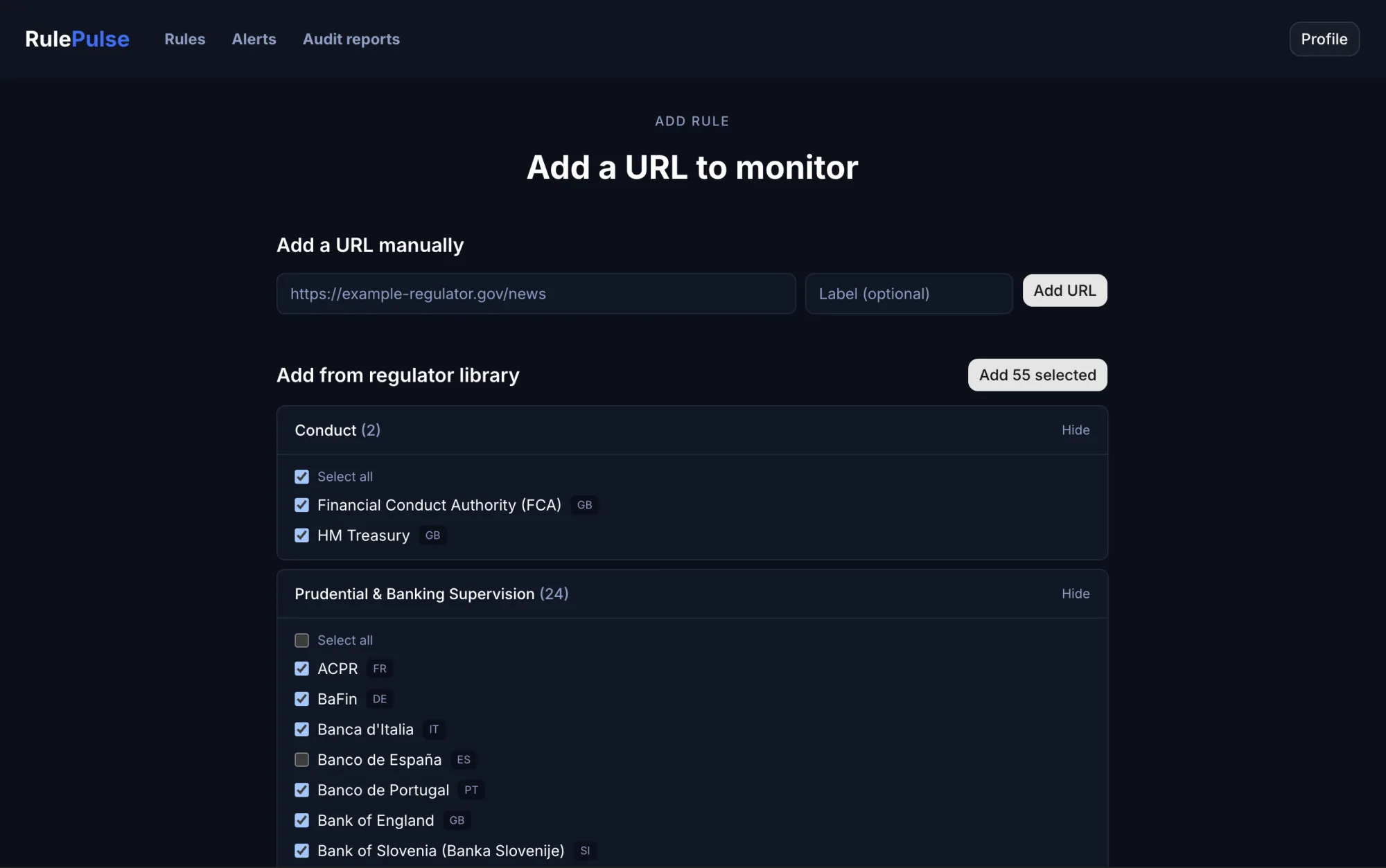Open Audit reports in navigation
This screenshot has width=1386, height=868.
(351, 39)
